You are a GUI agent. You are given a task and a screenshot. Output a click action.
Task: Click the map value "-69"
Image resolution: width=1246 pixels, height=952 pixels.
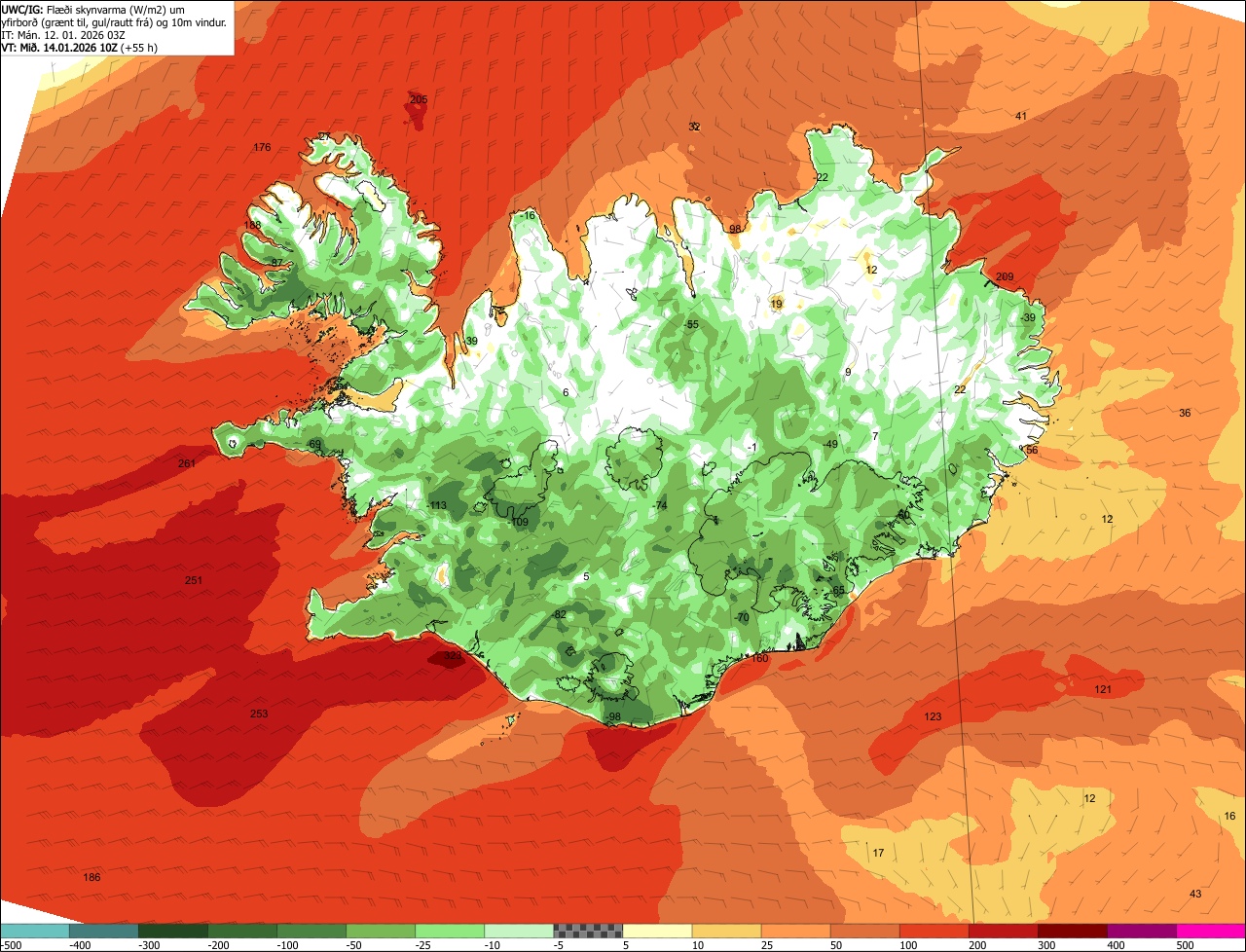coord(313,444)
